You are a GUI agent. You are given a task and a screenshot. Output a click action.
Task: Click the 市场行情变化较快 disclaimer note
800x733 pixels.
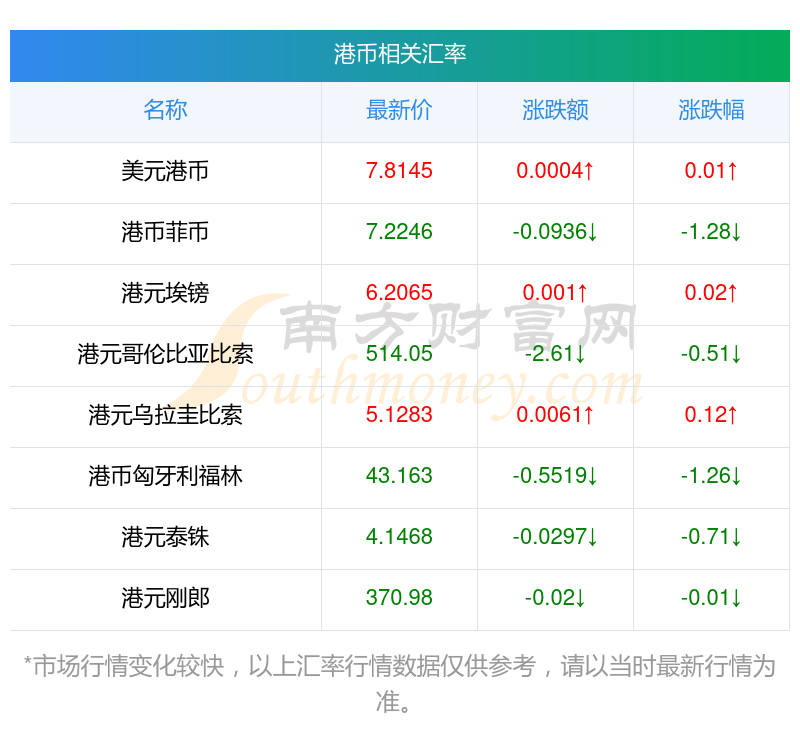pos(399,684)
